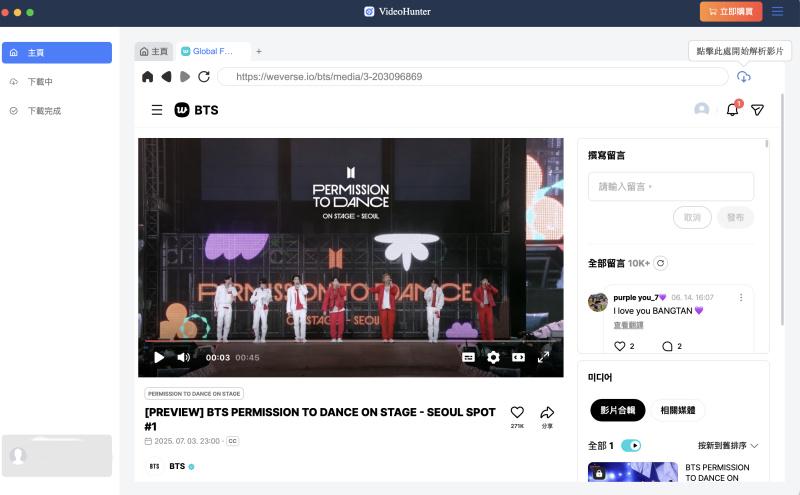Open the VideoHunter hamburger menu

point(777,11)
